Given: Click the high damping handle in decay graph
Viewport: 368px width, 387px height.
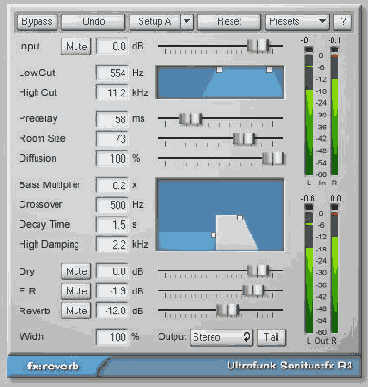Looking at the screenshot, I should [x=240, y=218].
